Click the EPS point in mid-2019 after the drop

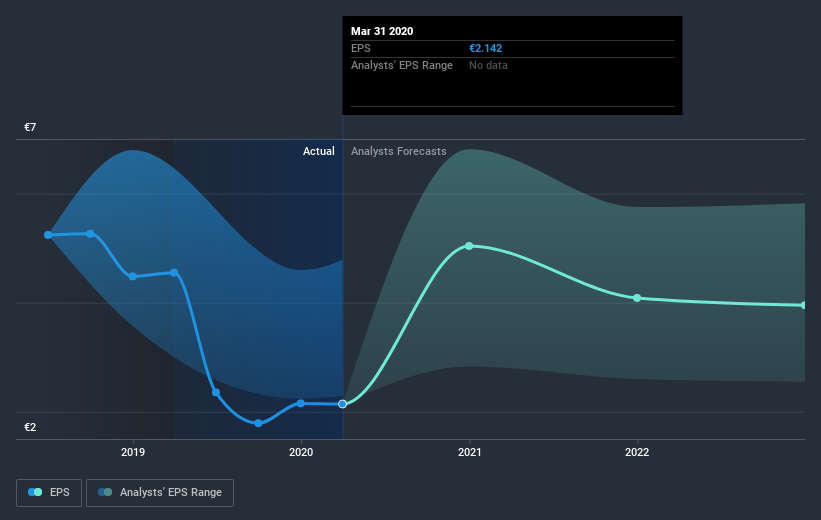216,392
